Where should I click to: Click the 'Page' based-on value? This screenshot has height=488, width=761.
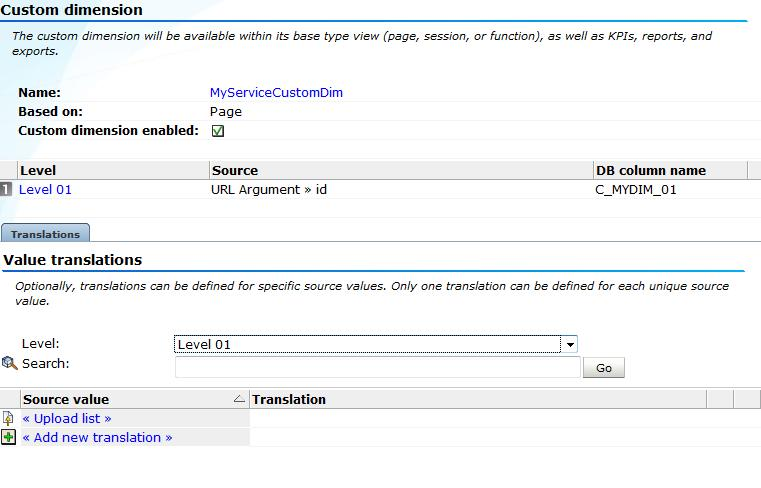(x=226, y=112)
